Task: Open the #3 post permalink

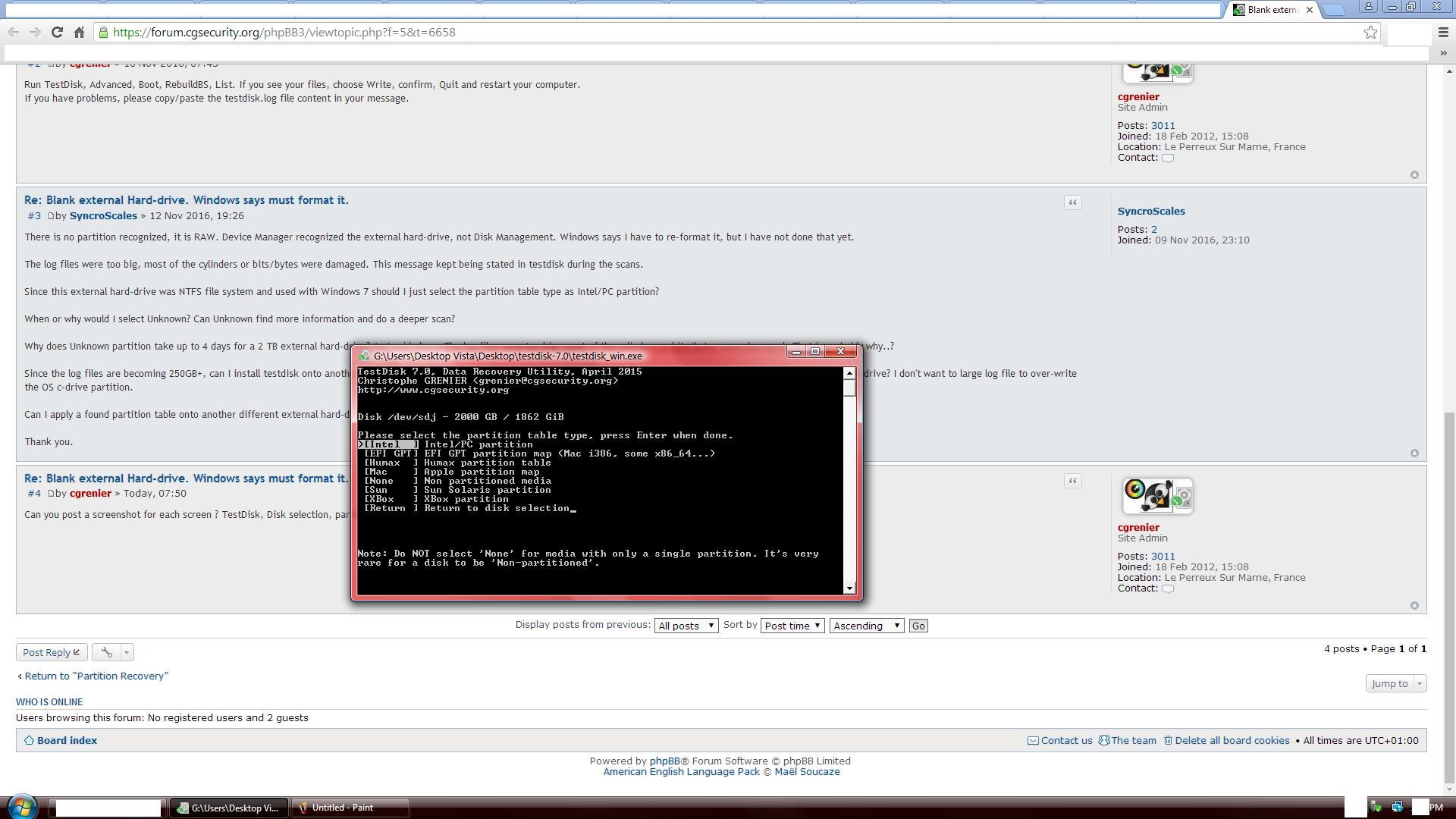Action: click(x=34, y=216)
